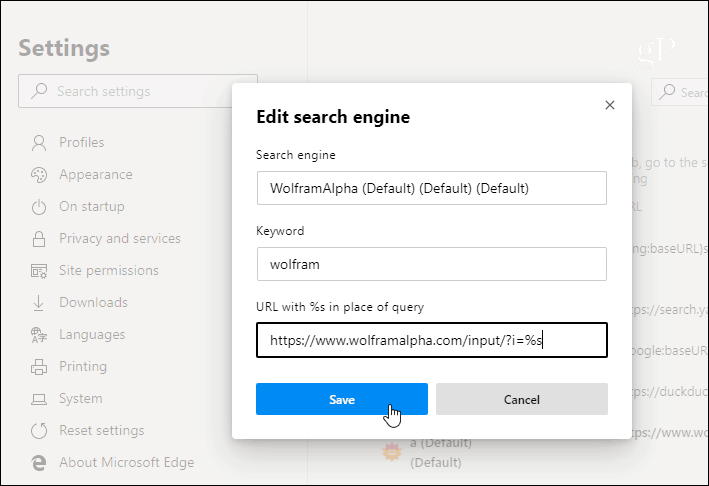
Task: Click the Appearance palette icon
Action: (39, 175)
